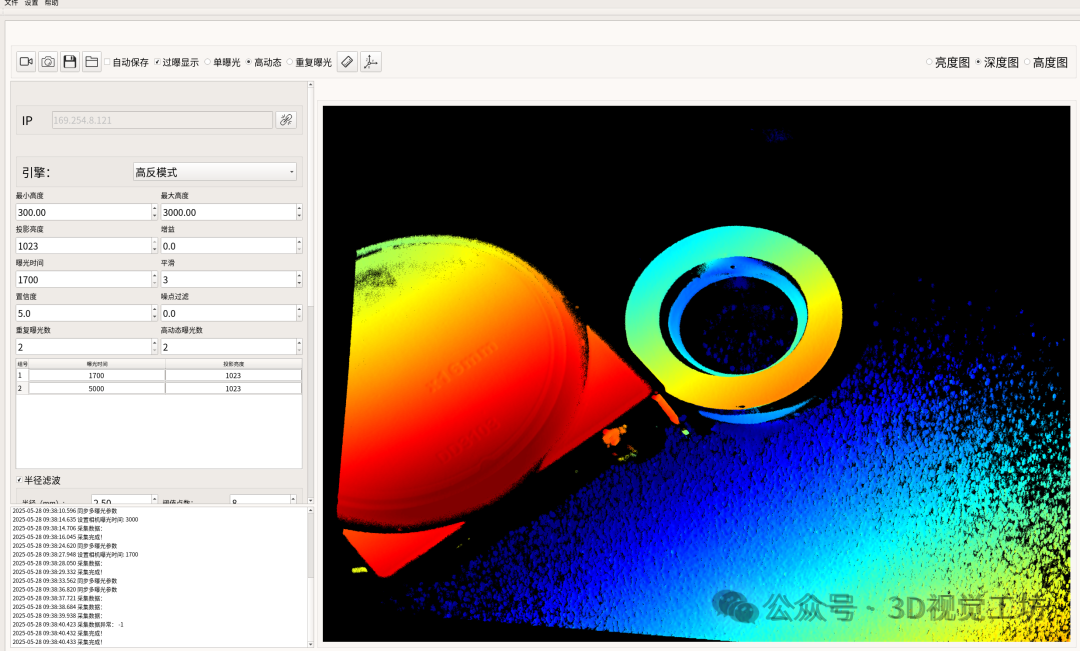Take a single snapshot with the photo camera icon
The width and height of the screenshot is (1080, 651).
[x=48, y=62]
